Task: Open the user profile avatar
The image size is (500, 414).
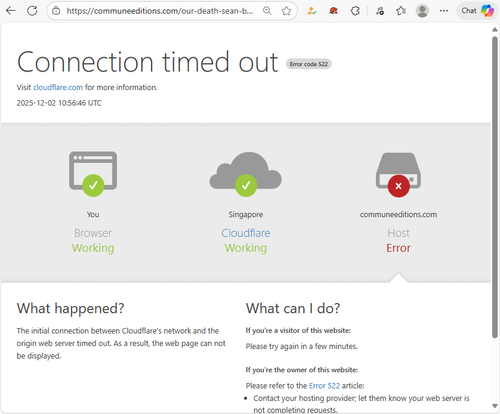Action: coord(422,11)
